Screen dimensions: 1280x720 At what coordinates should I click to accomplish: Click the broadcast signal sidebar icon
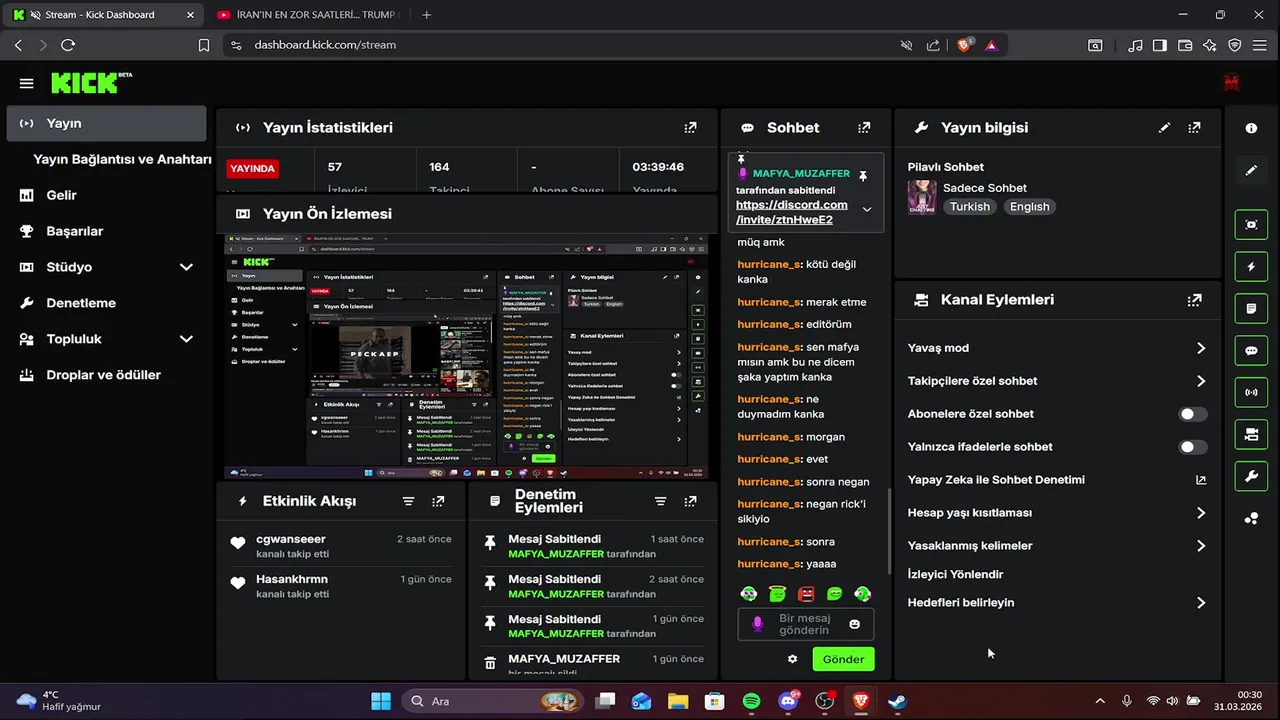(1251, 392)
